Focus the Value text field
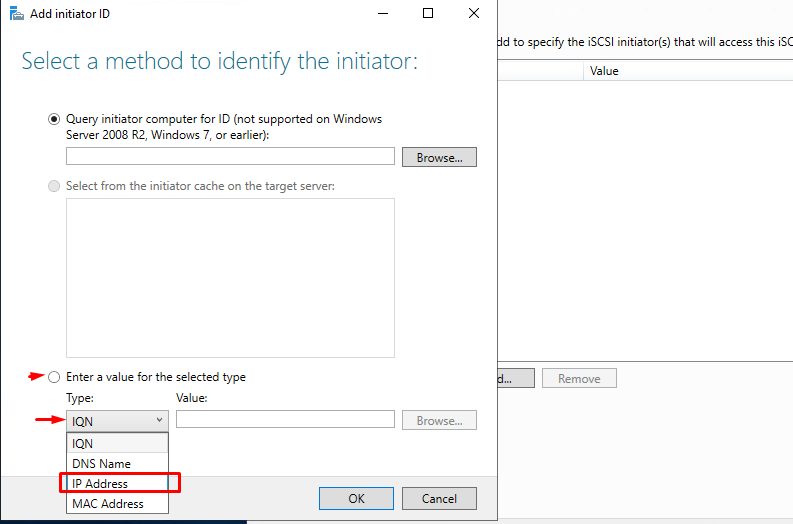This screenshot has height=524, width=793. 285,419
